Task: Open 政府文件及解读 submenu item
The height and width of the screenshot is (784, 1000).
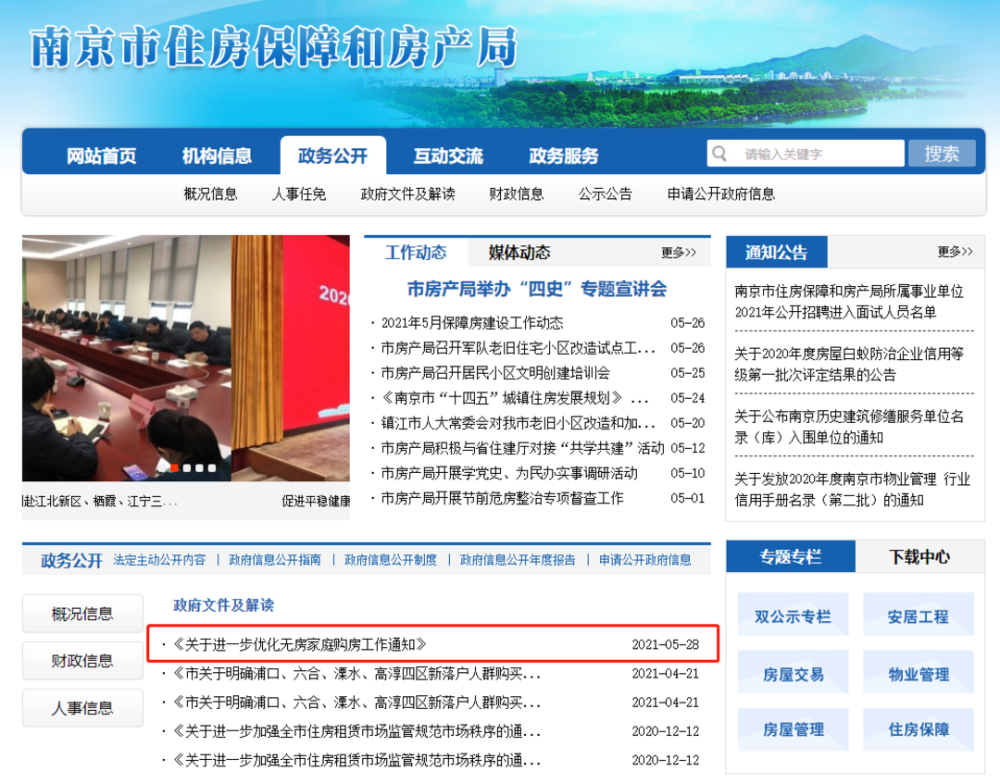Action: click(x=408, y=194)
